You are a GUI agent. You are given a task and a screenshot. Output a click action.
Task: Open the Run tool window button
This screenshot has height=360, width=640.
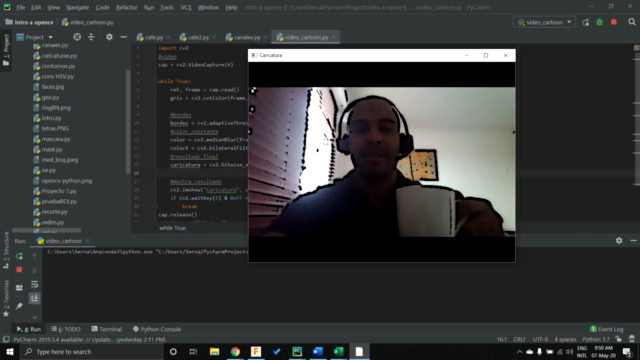coord(29,329)
